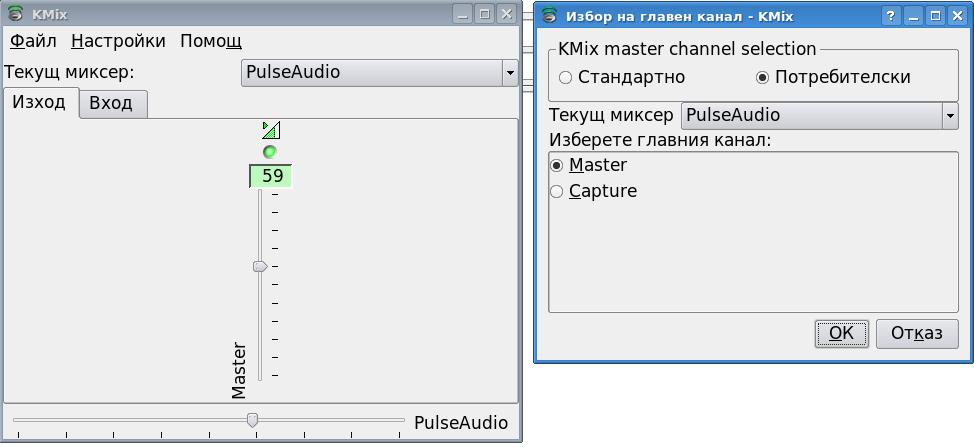Cancel the dialog with the Отказ button
Screen dimensions: 974x447
917,333
